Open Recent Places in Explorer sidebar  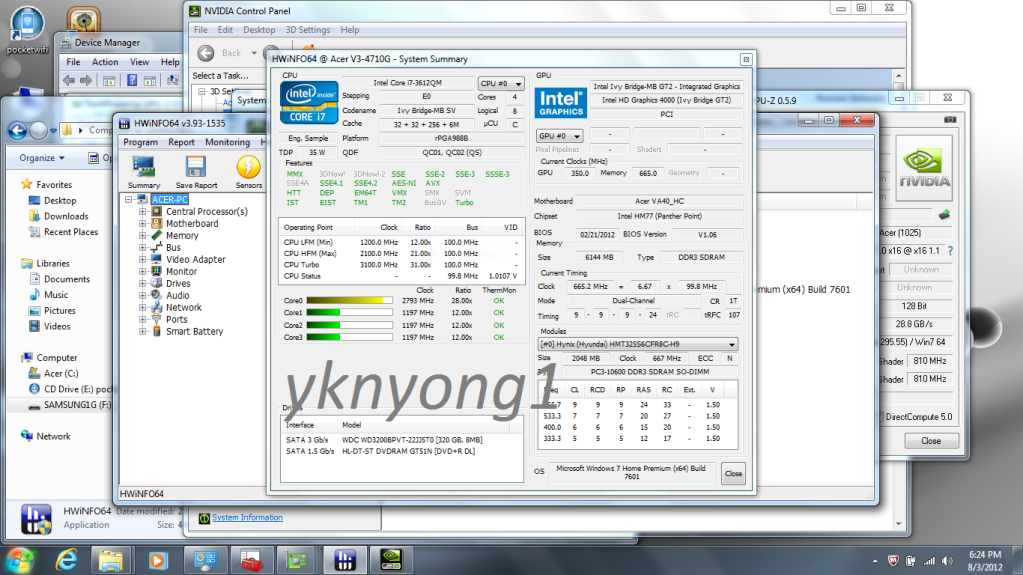[70, 232]
